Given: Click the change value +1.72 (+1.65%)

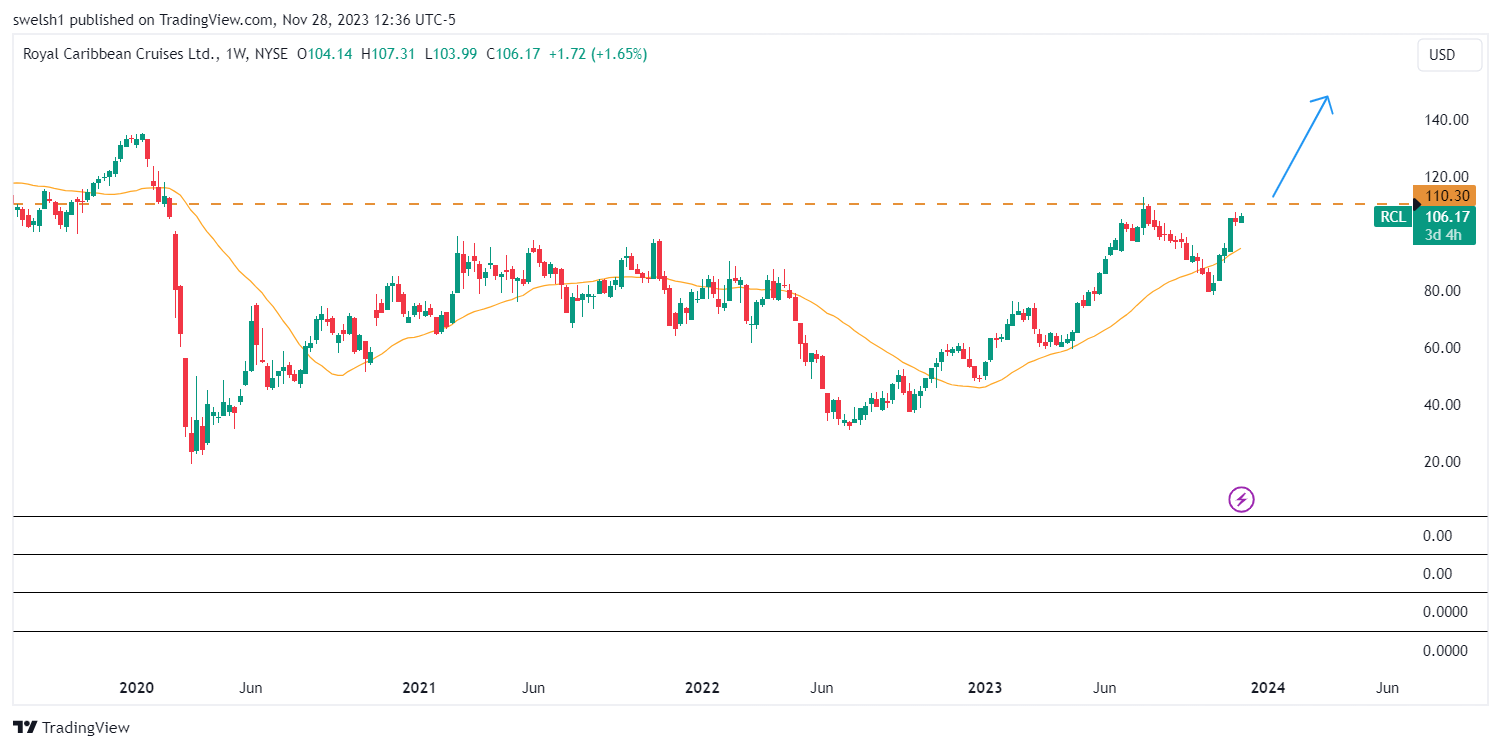Looking at the screenshot, I should click(x=598, y=54).
